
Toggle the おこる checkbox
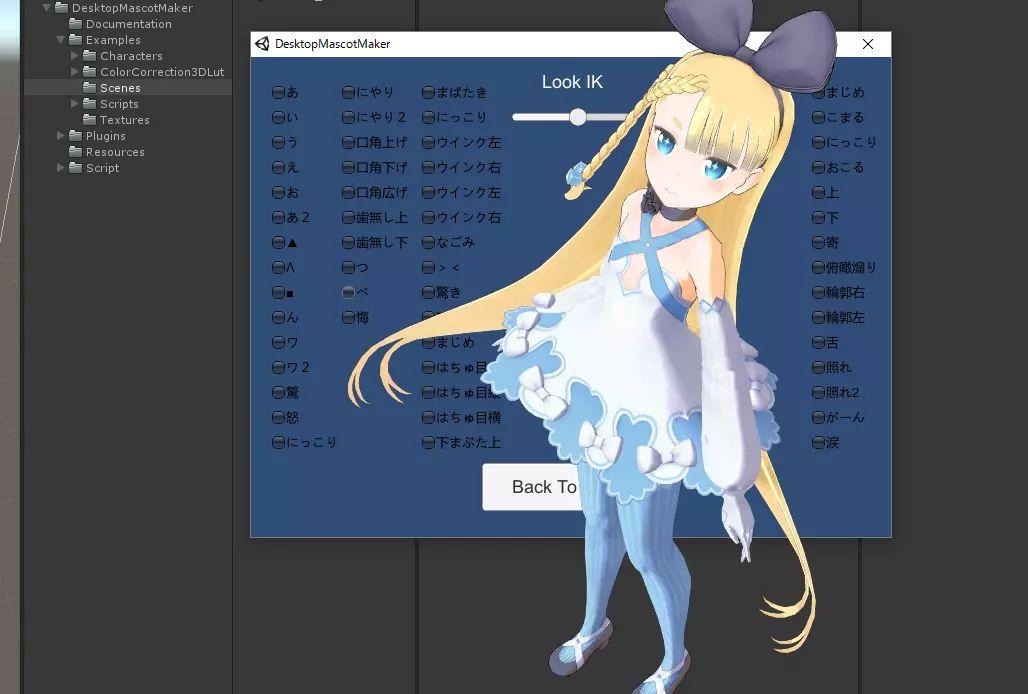click(x=818, y=167)
